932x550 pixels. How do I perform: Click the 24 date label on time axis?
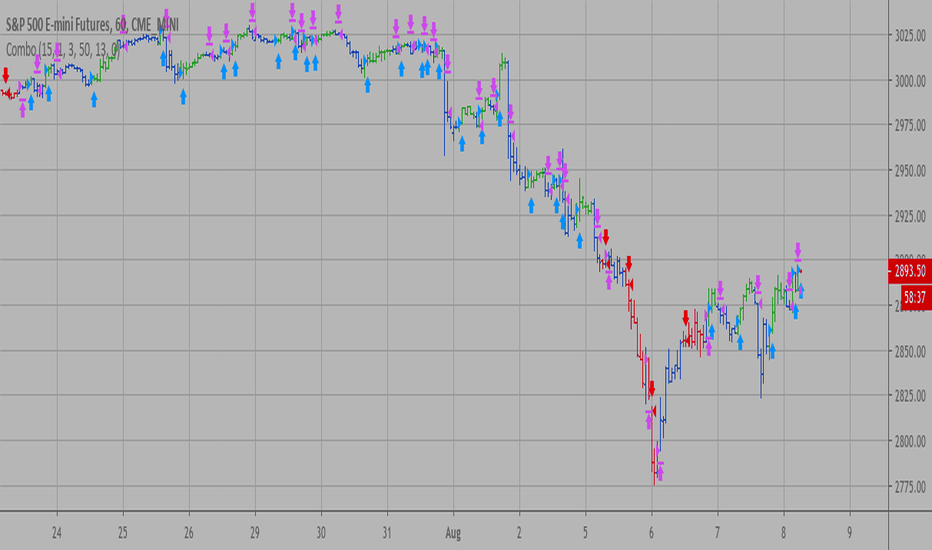tap(56, 533)
